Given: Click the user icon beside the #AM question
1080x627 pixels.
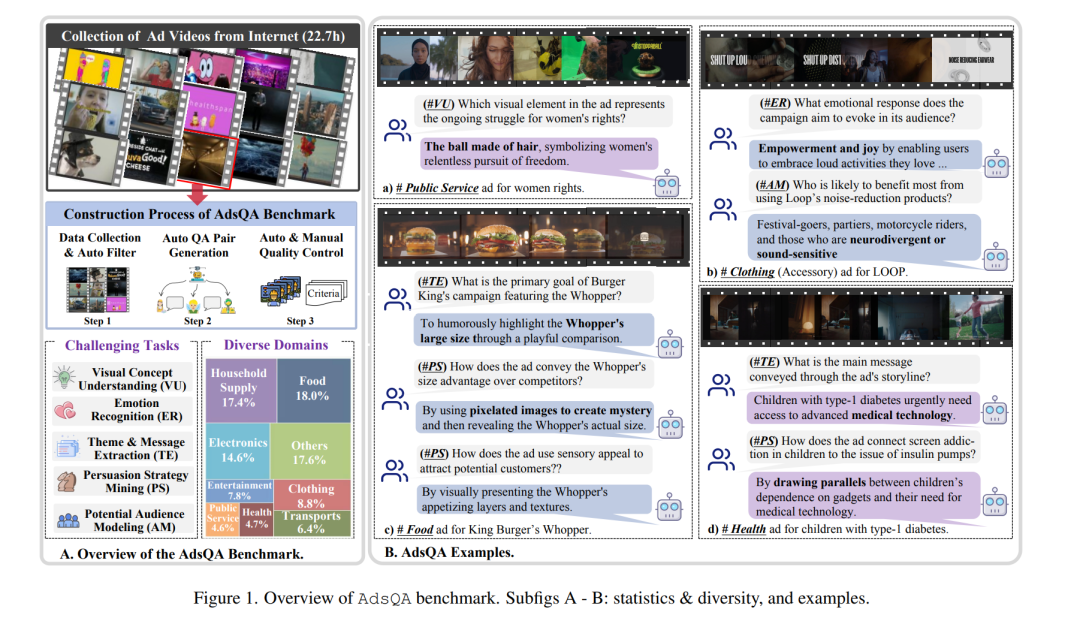Looking at the screenshot, I should point(723,209).
